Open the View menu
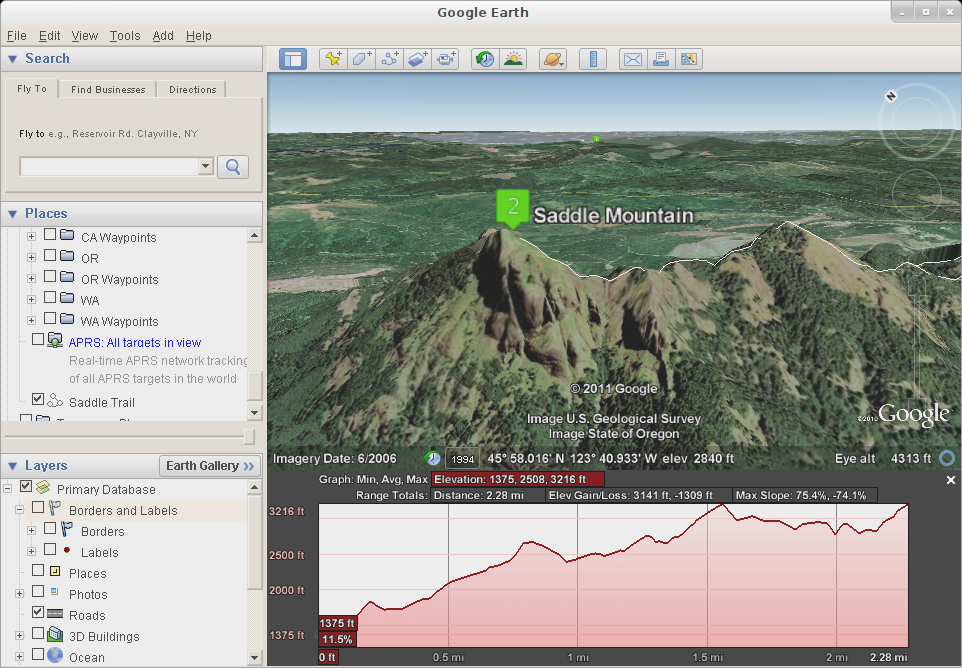Screen dimensions: 962x668 click(85, 36)
